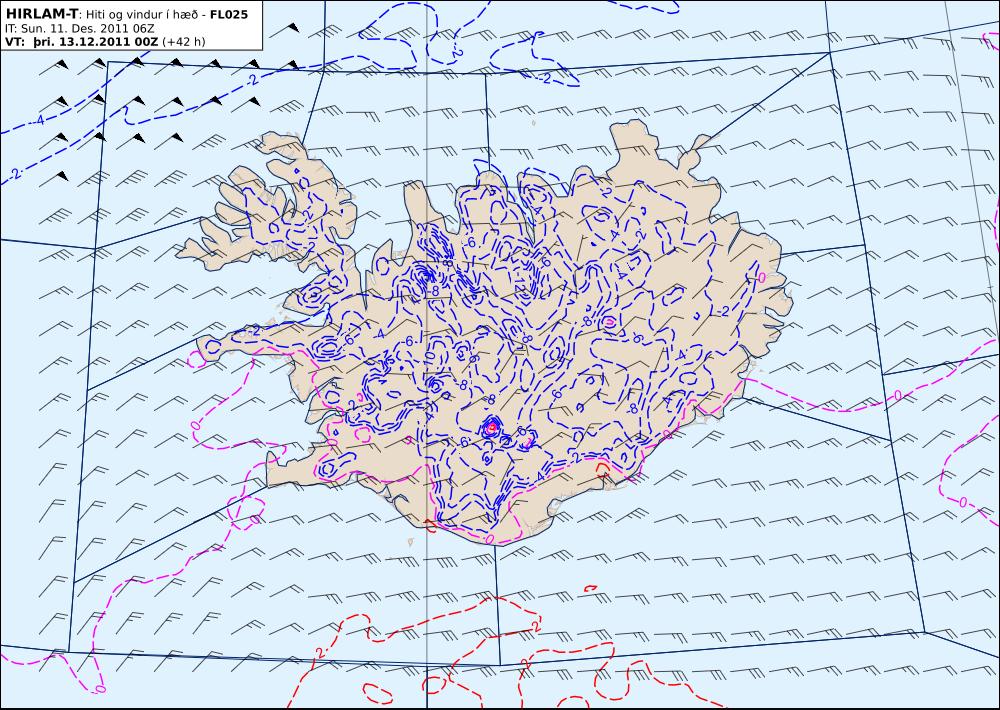The image size is (1000, 710).
Task: Select the 'IT: Sun. 11. Des. 2011 06Z' line
Action: point(80,29)
